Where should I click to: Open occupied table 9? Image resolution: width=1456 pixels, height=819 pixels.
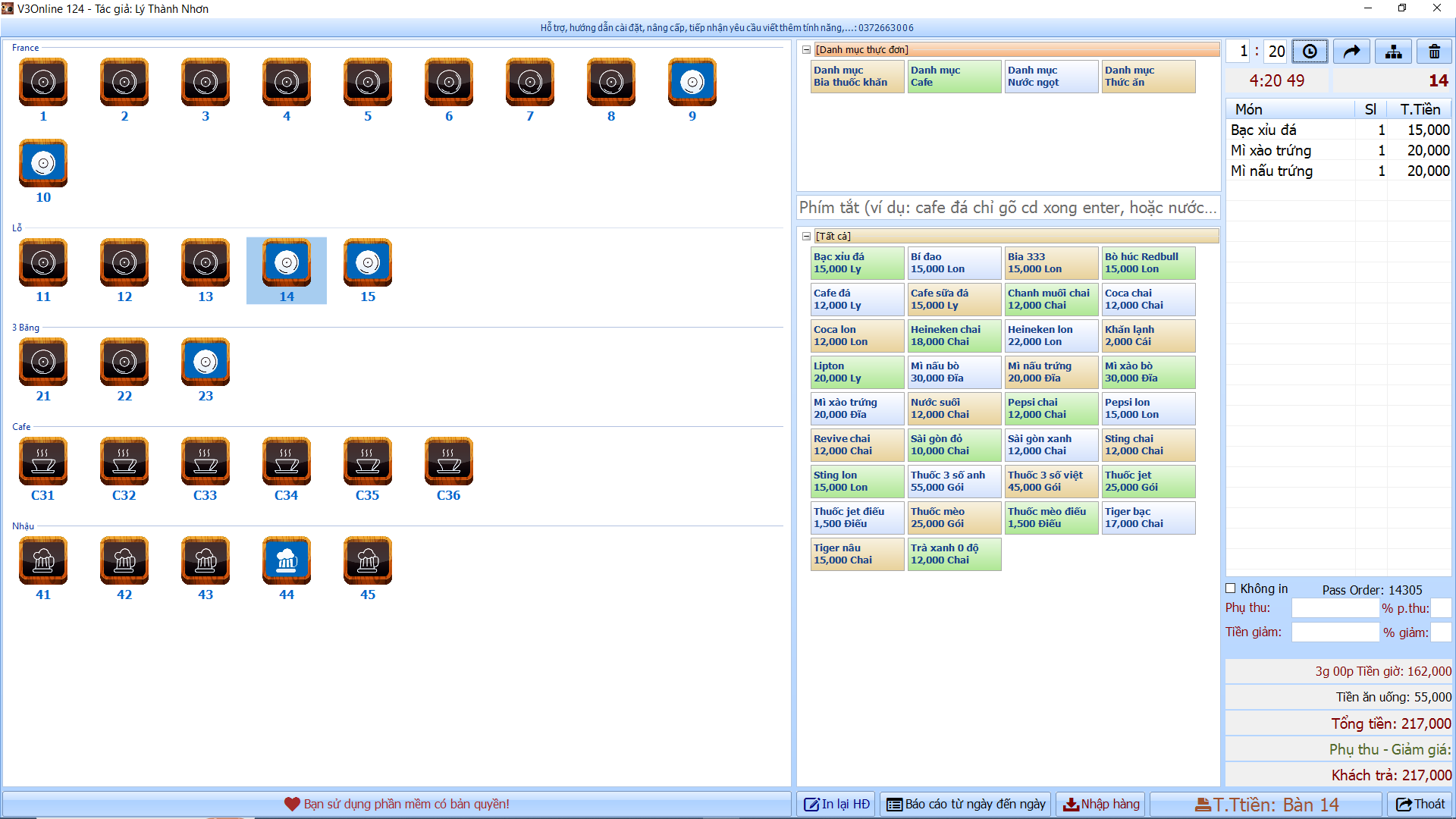692,82
